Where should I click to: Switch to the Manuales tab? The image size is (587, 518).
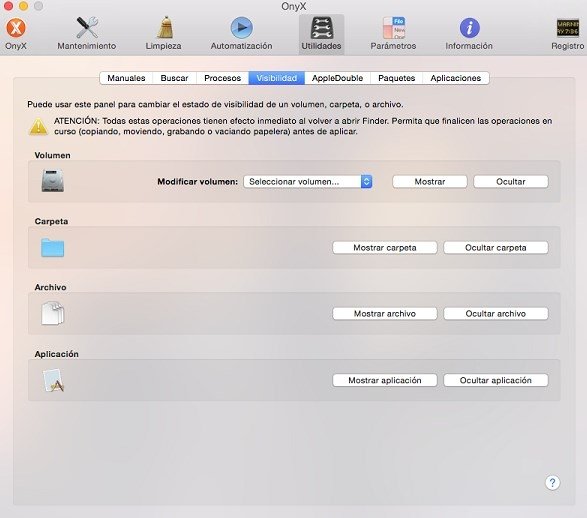click(126, 78)
